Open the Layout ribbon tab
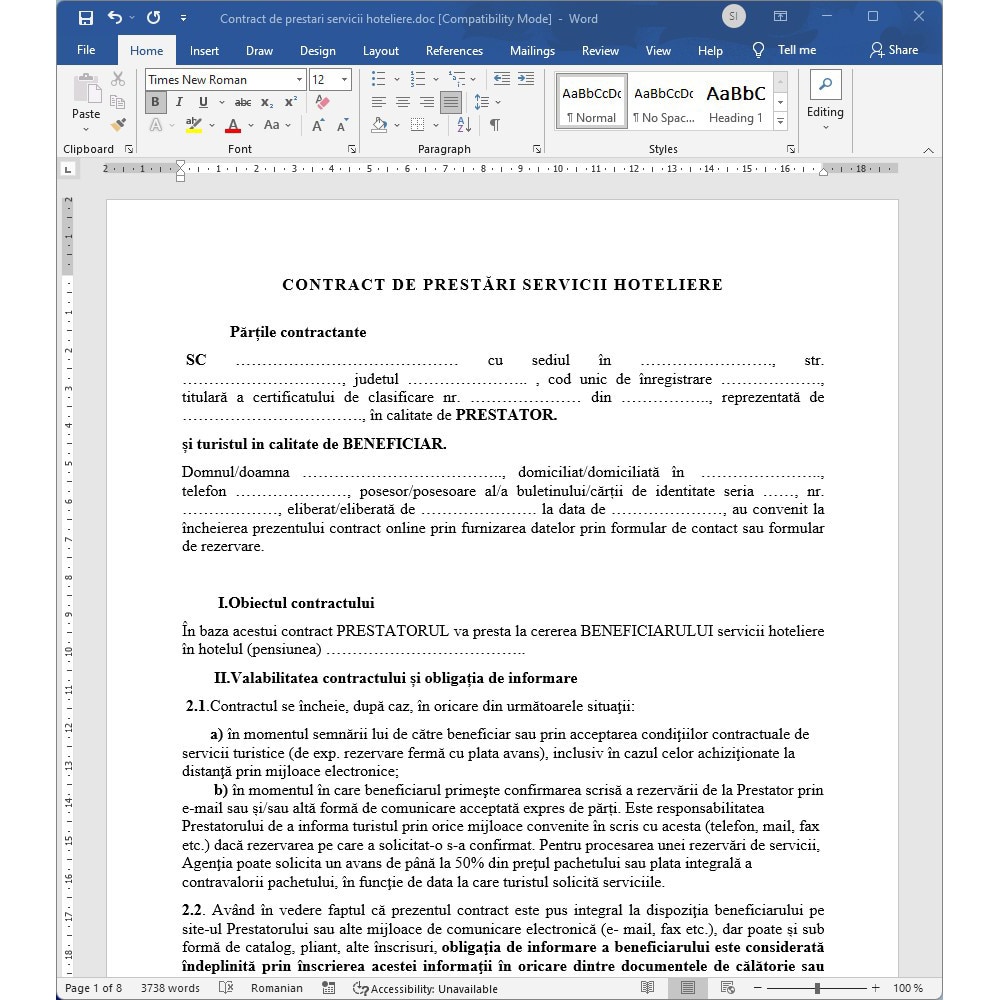Viewport: 1000px width, 1000px height. pos(381,51)
